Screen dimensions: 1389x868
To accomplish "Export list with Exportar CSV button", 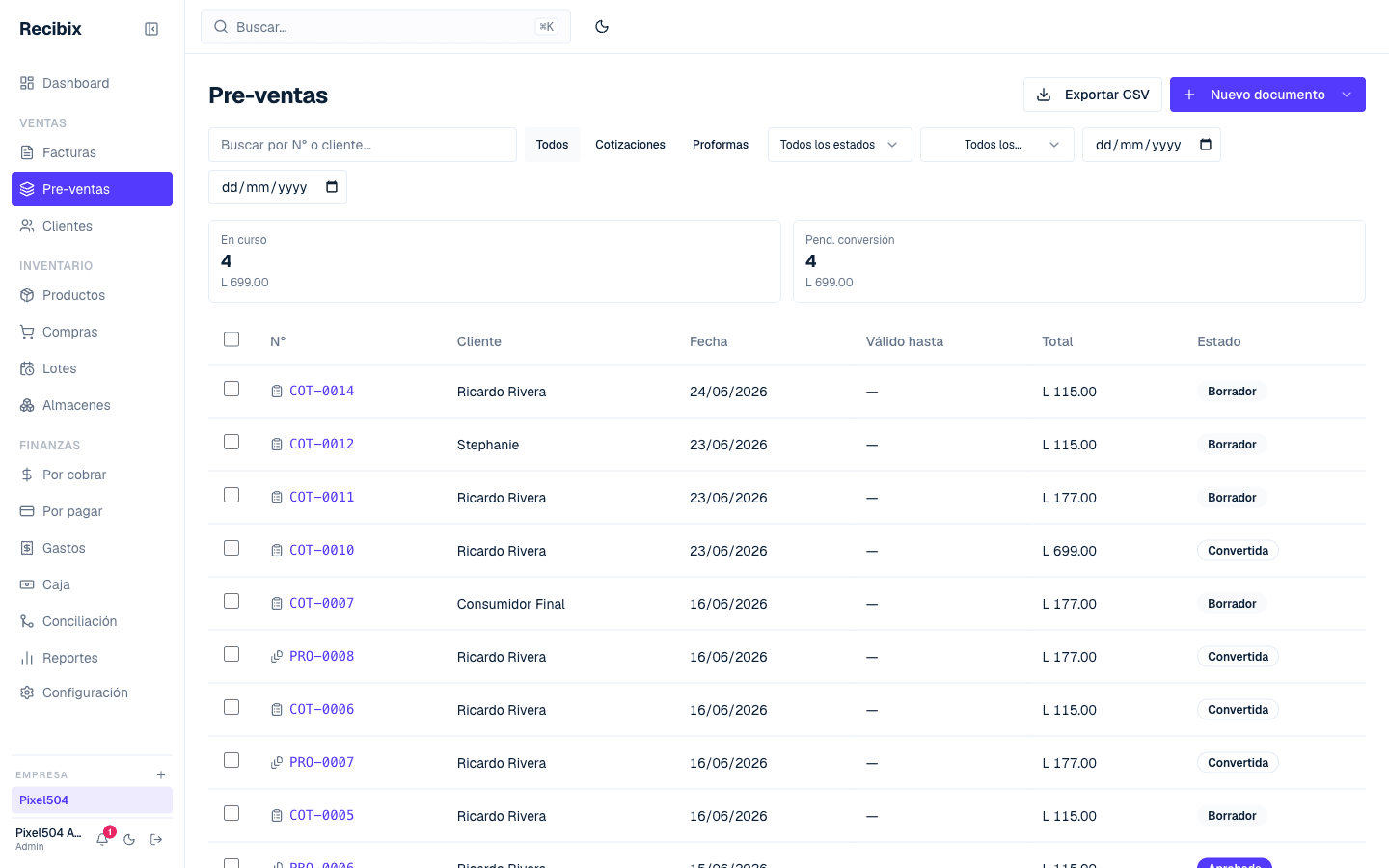I will [1093, 95].
